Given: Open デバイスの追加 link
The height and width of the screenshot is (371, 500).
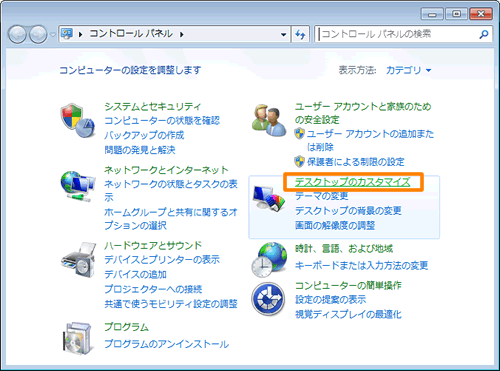Looking at the screenshot, I should click(x=135, y=275).
